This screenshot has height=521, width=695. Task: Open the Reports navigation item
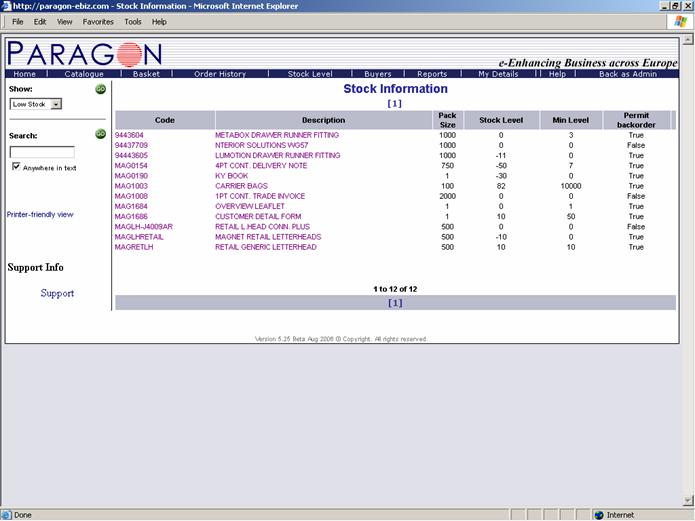432,74
